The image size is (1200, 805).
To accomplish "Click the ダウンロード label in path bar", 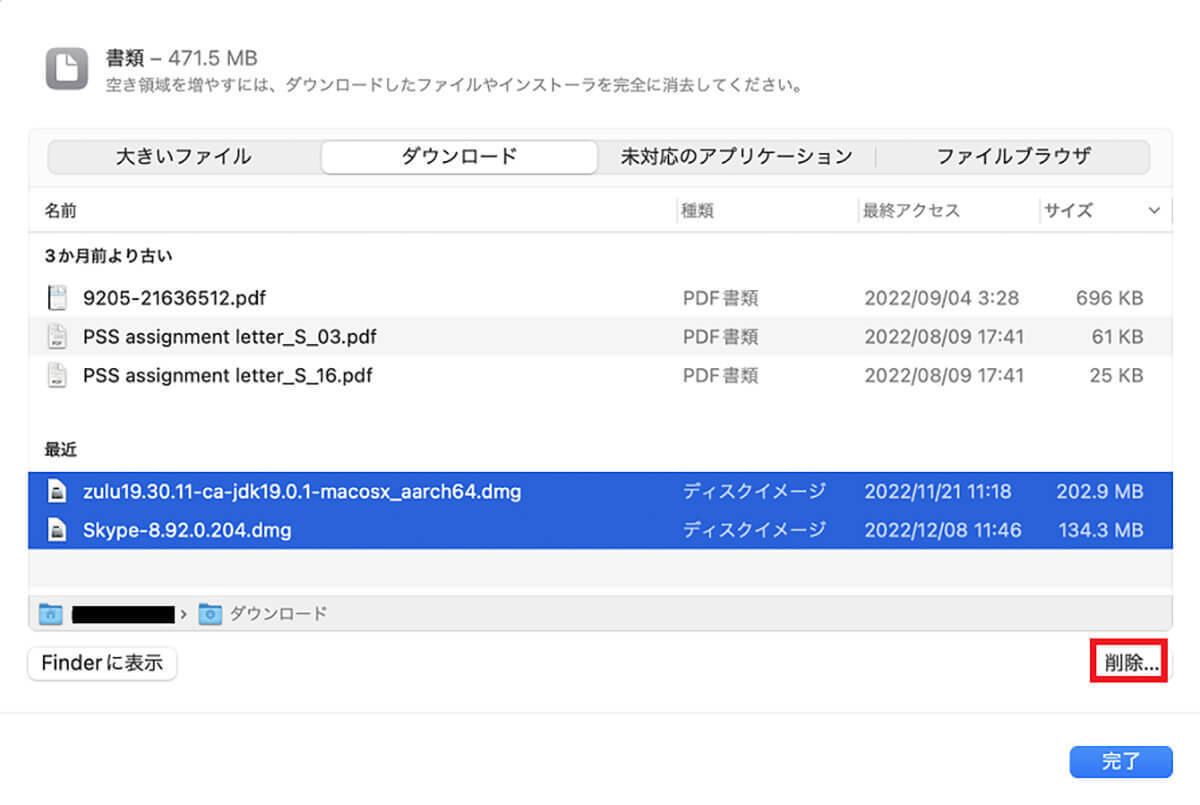I will point(278,613).
